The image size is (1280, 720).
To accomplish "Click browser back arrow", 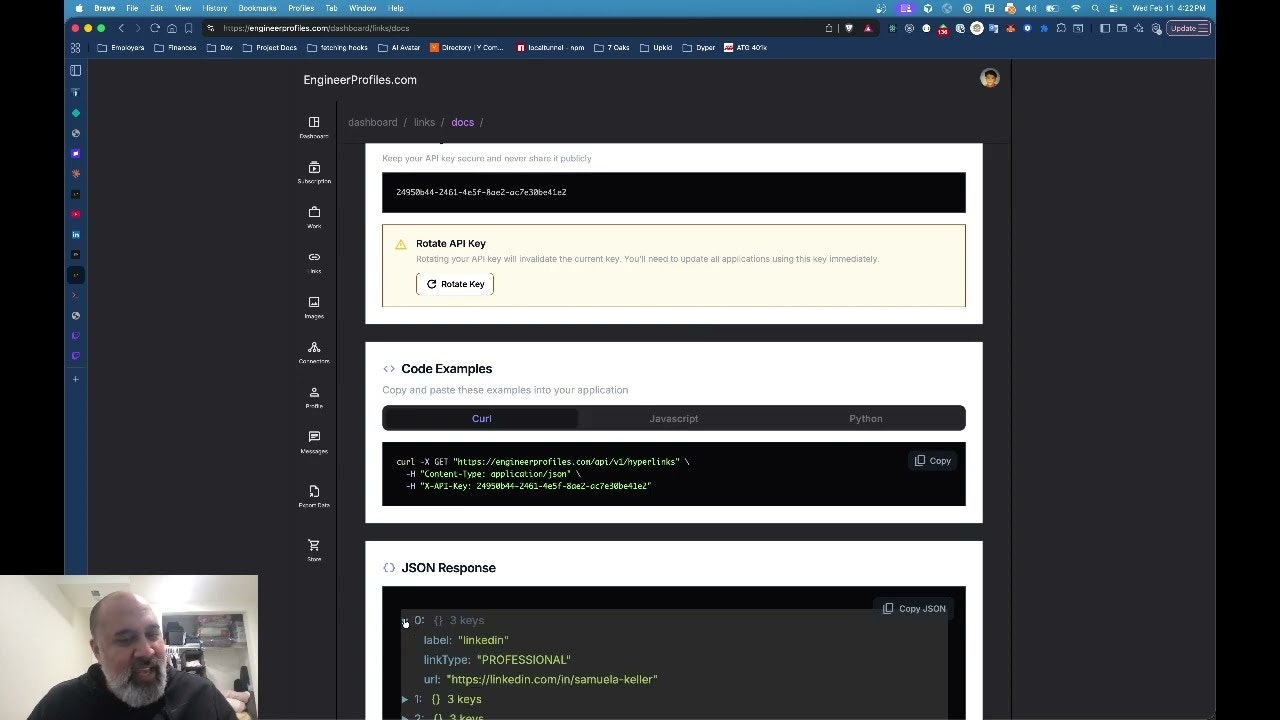I will [x=121, y=28].
